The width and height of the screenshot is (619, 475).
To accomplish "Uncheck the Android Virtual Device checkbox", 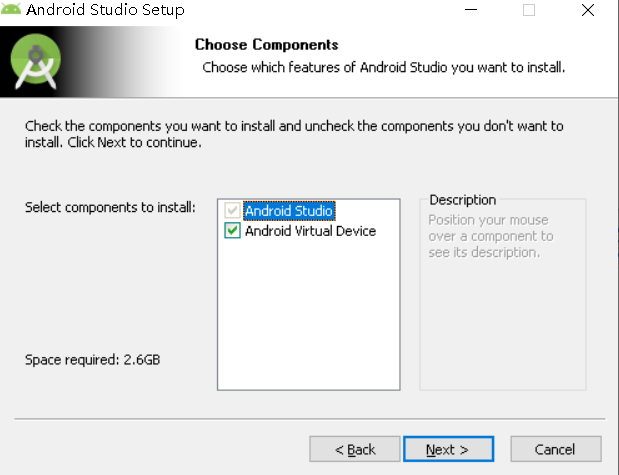I will [233, 231].
